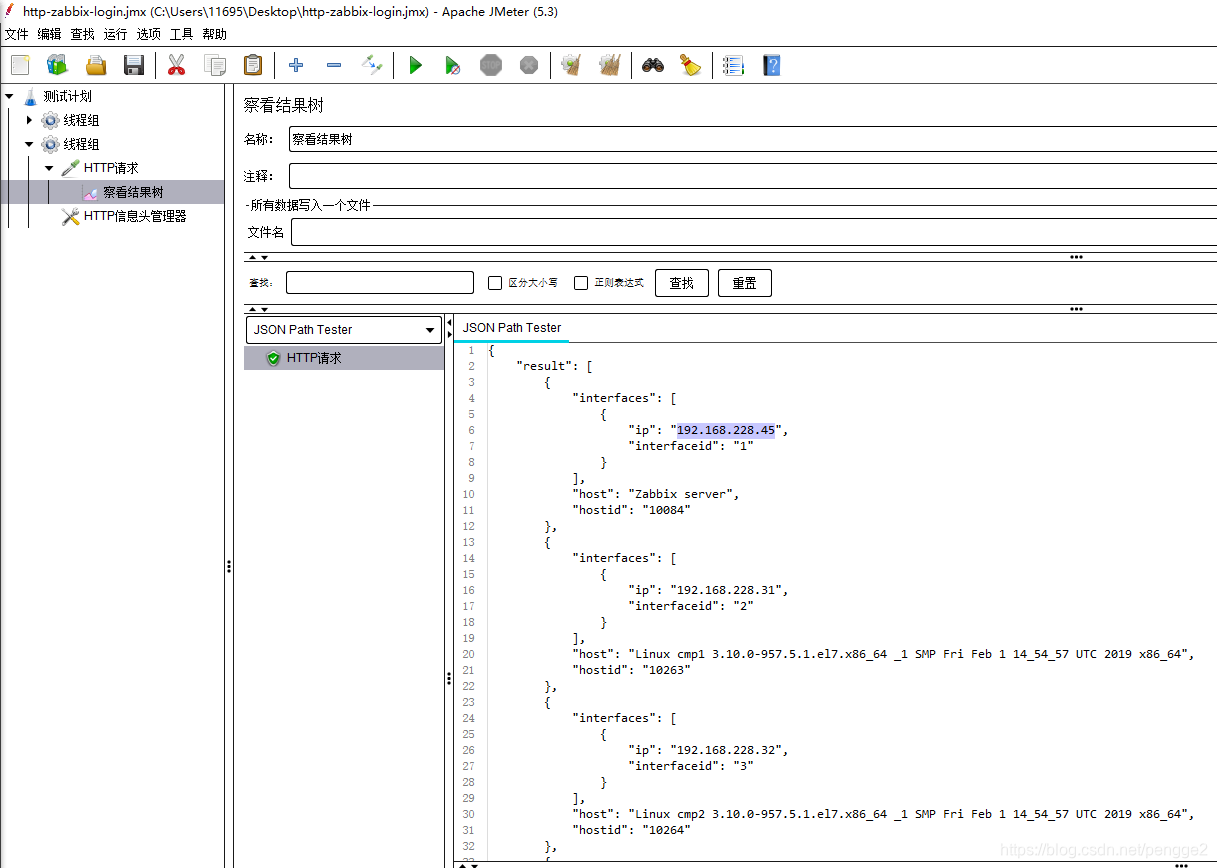Viewport: 1217px width, 868px height.
Task: Open the 工具 menu
Action: coord(182,34)
